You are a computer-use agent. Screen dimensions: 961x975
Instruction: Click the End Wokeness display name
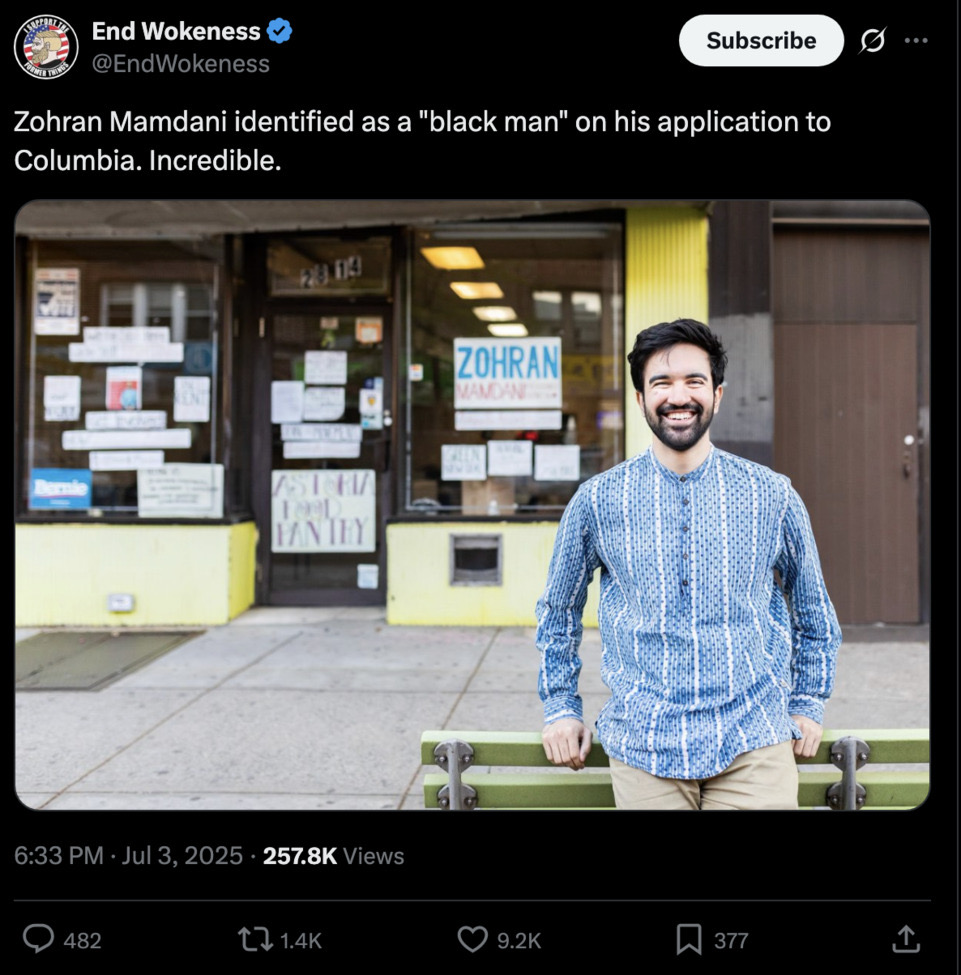point(176,31)
